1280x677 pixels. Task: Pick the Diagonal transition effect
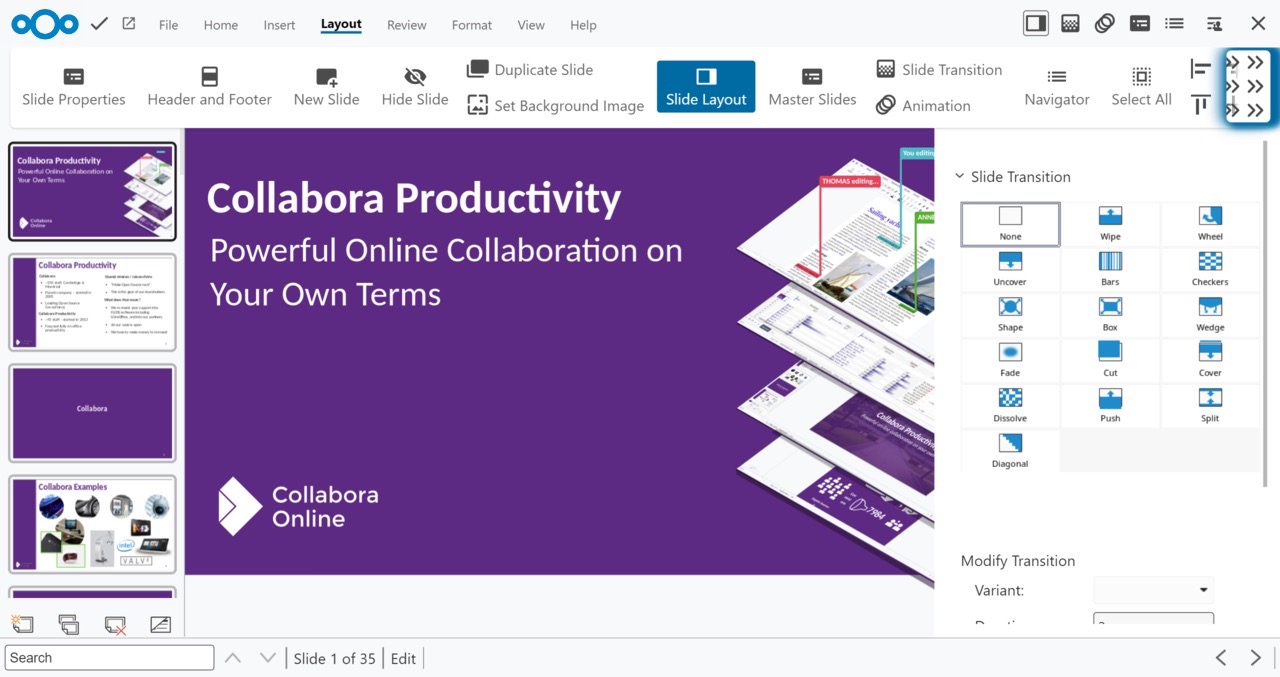[1010, 450]
